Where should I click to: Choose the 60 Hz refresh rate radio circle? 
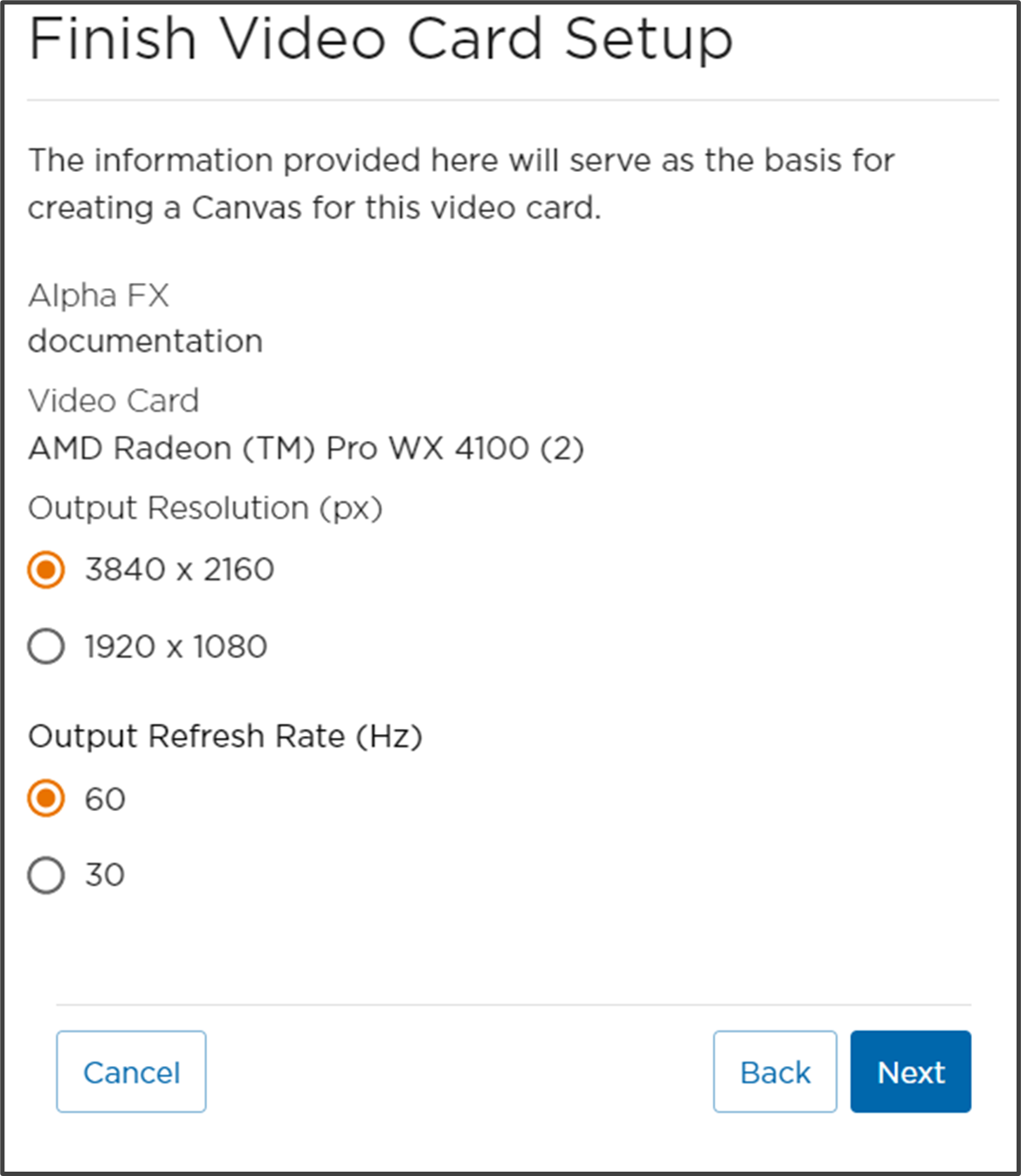click(46, 798)
